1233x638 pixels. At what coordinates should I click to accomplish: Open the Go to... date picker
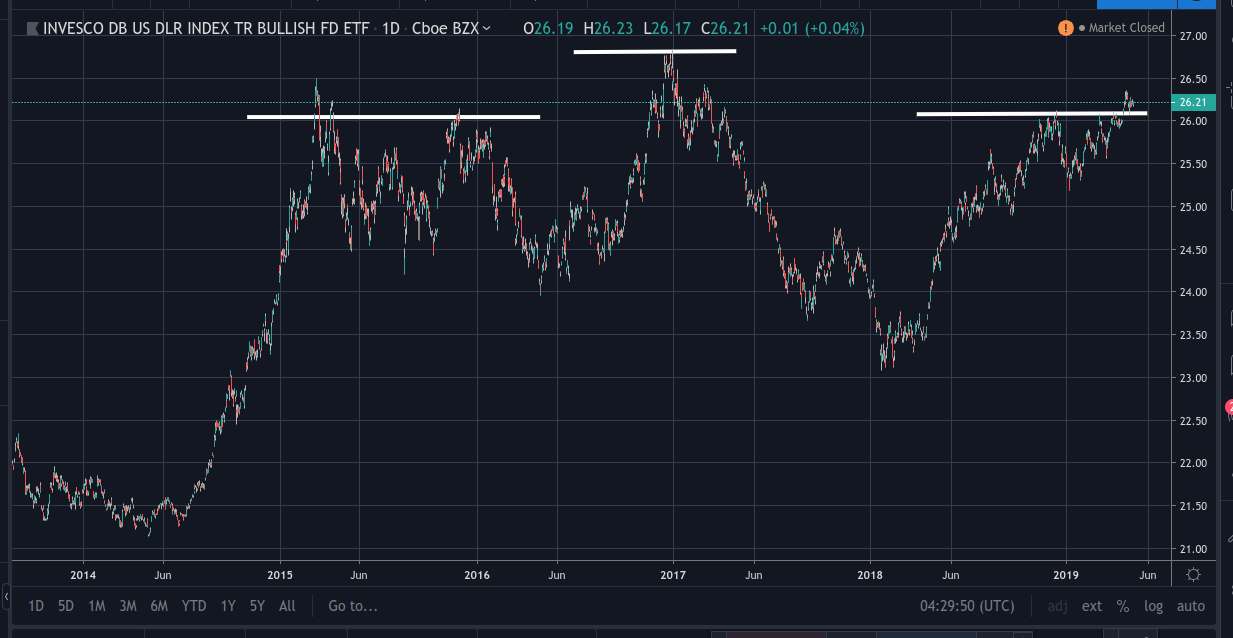click(x=352, y=606)
